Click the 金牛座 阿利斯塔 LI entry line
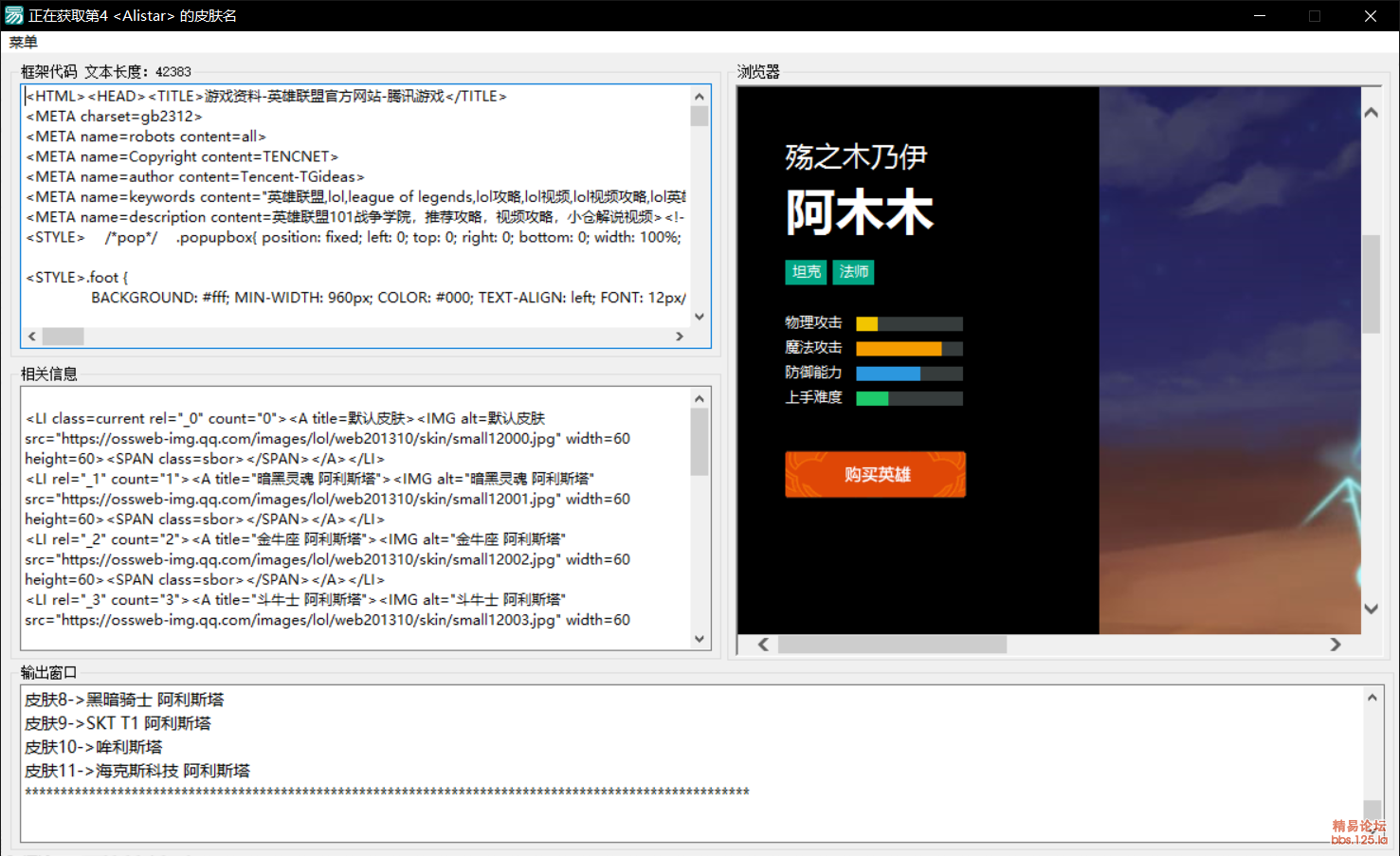Screen dimensions: 1400x856 coord(296,539)
